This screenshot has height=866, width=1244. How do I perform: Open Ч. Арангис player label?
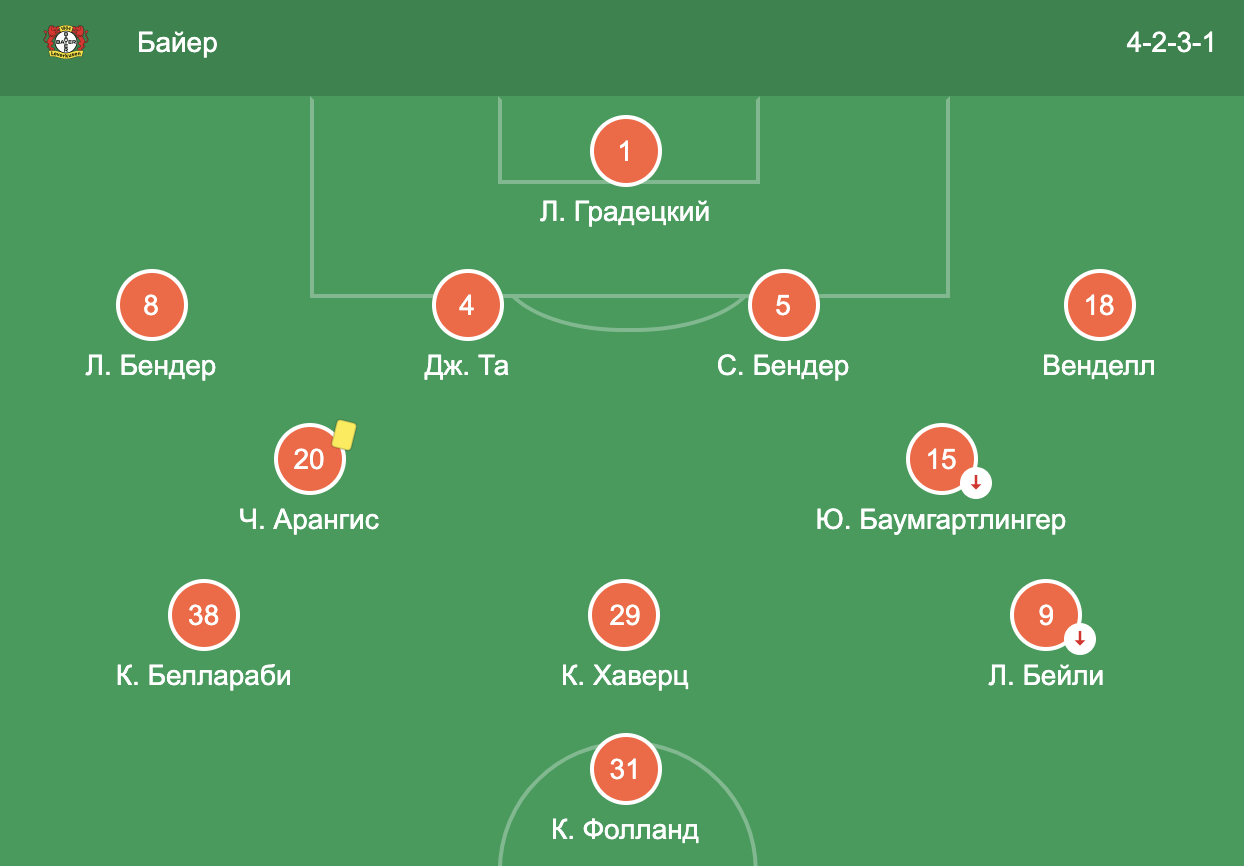click(x=309, y=521)
